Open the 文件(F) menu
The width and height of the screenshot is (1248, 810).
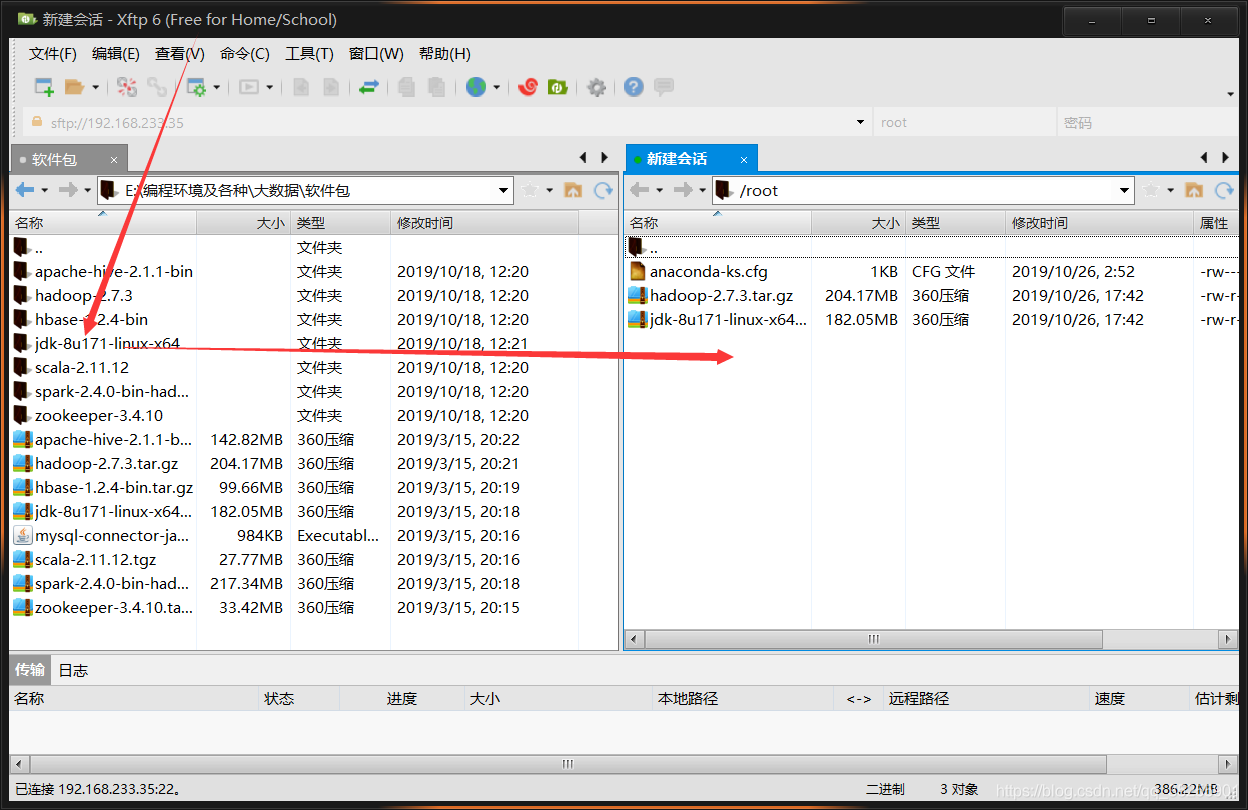point(53,54)
